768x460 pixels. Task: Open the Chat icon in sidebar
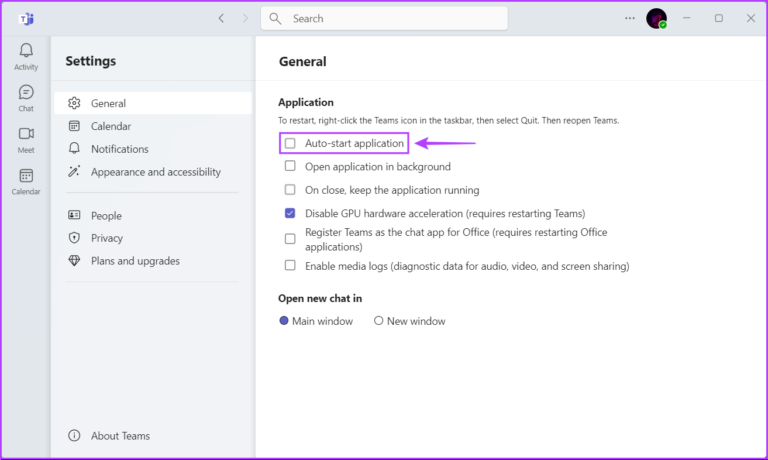[x=26, y=98]
